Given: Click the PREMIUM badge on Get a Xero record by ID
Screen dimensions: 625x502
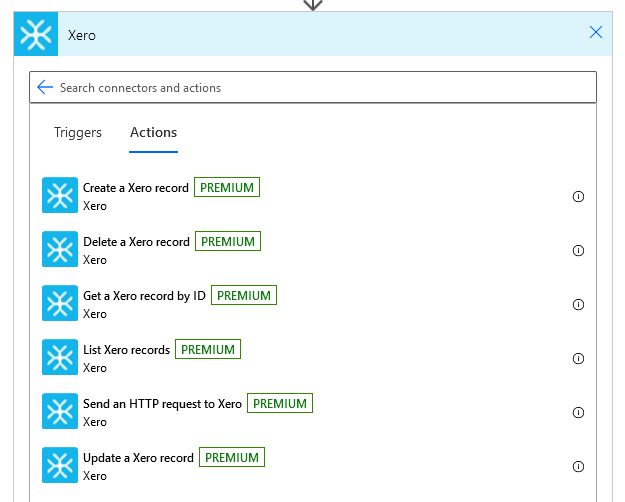Looking at the screenshot, I should [244, 295].
